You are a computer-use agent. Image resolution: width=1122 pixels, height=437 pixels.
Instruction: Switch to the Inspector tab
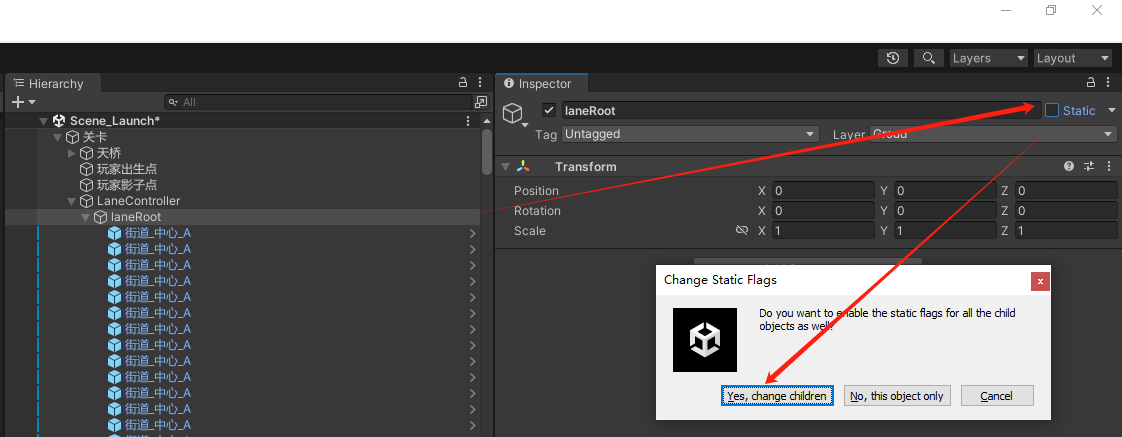[x=542, y=84]
